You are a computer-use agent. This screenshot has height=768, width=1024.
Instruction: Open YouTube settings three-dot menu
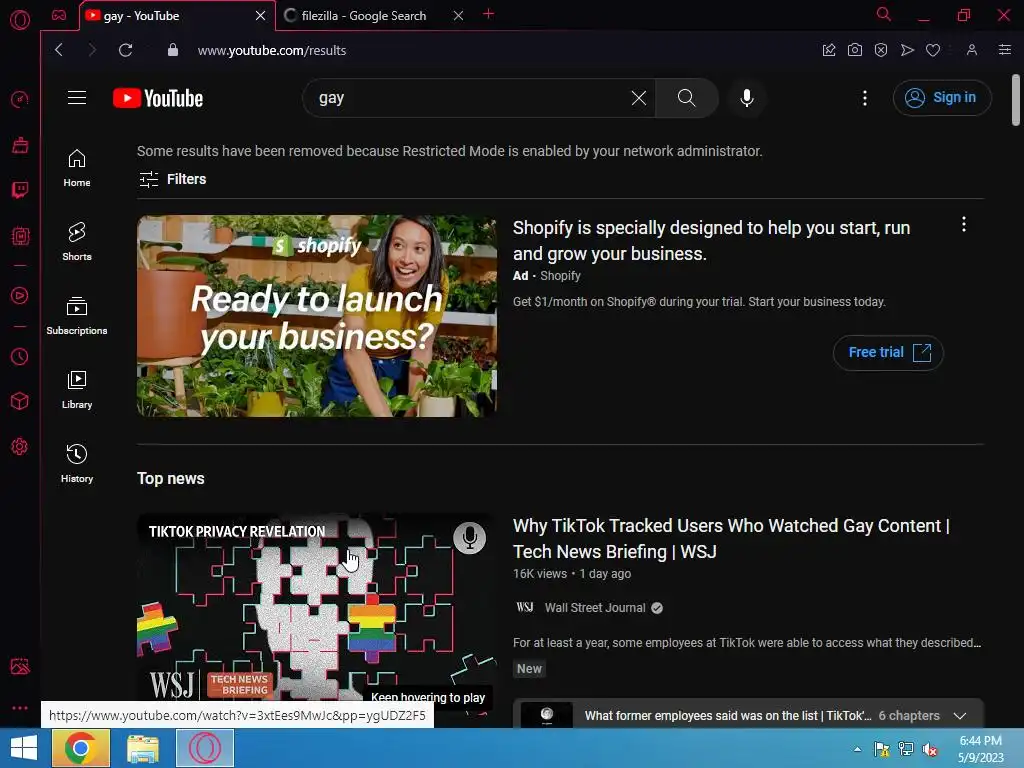click(865, 98)
